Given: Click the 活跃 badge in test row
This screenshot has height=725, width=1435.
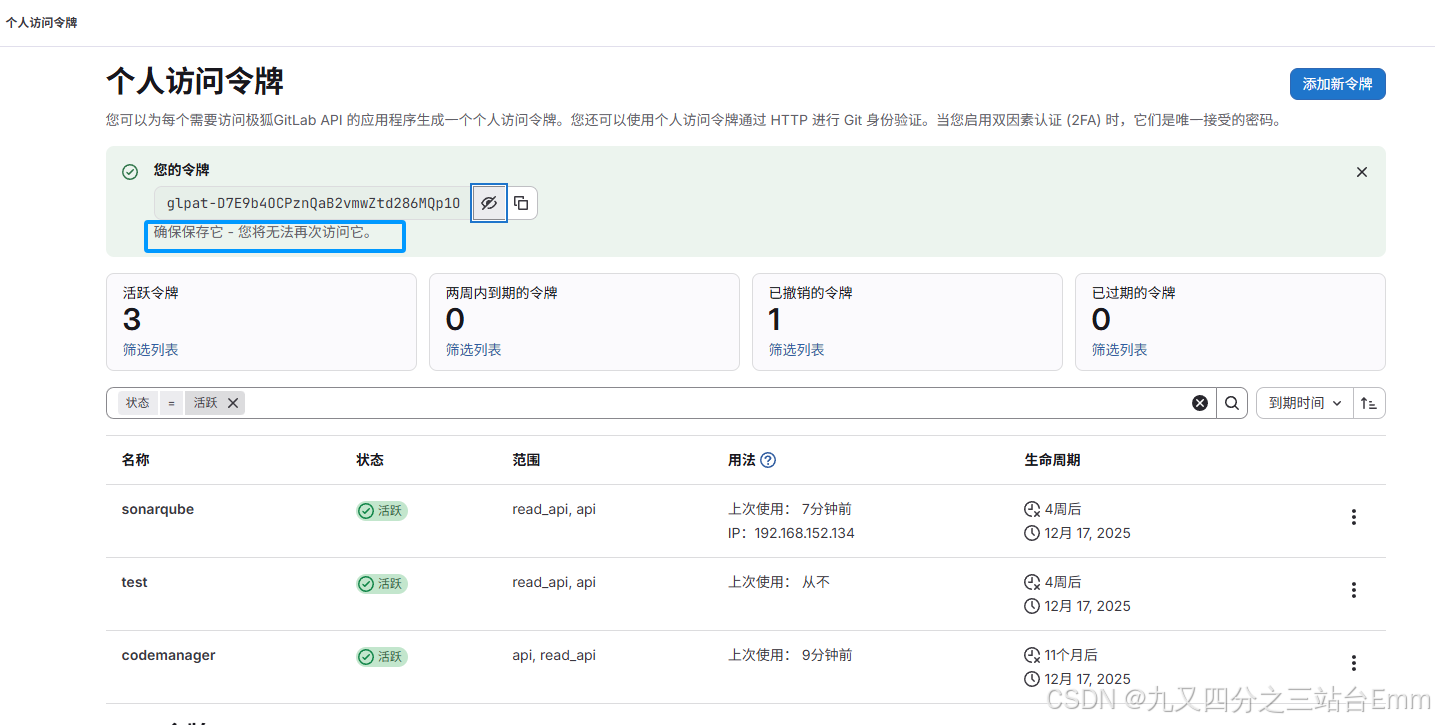Looking at the screenshot, I should pos(382,584).
